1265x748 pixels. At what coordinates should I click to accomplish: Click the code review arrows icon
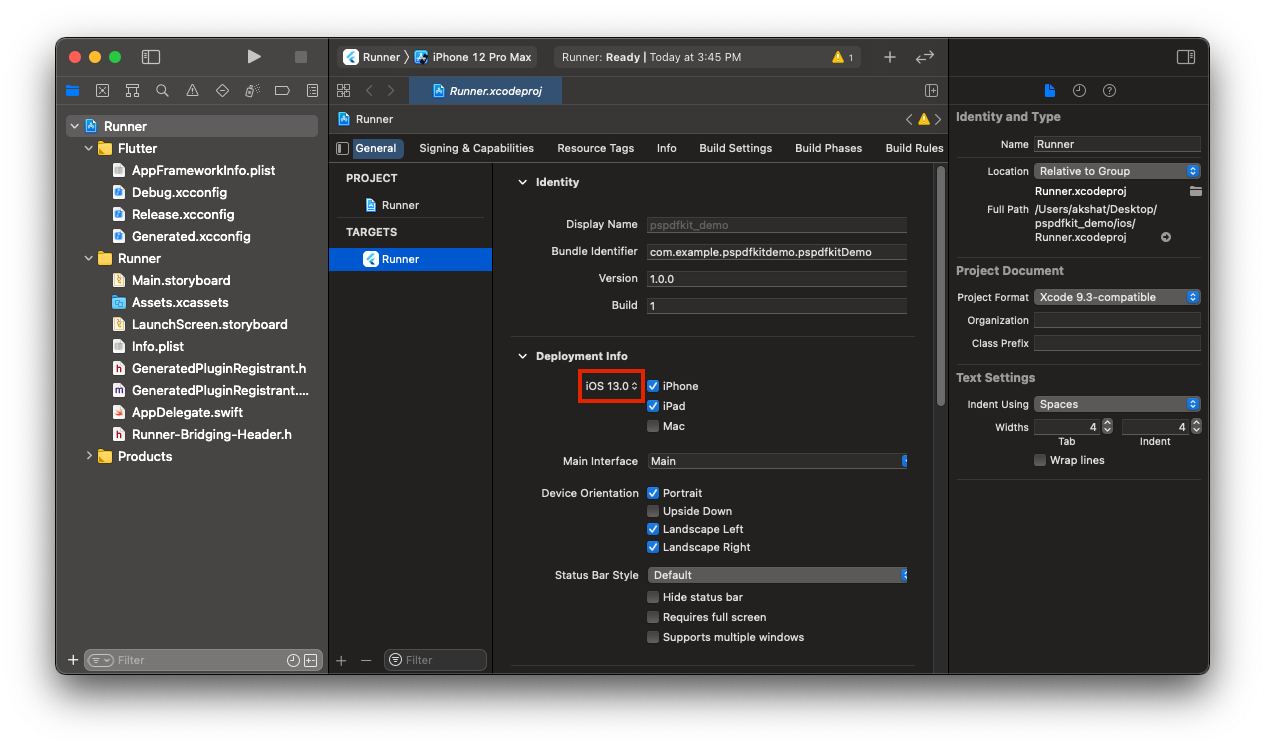coord(925,57)
